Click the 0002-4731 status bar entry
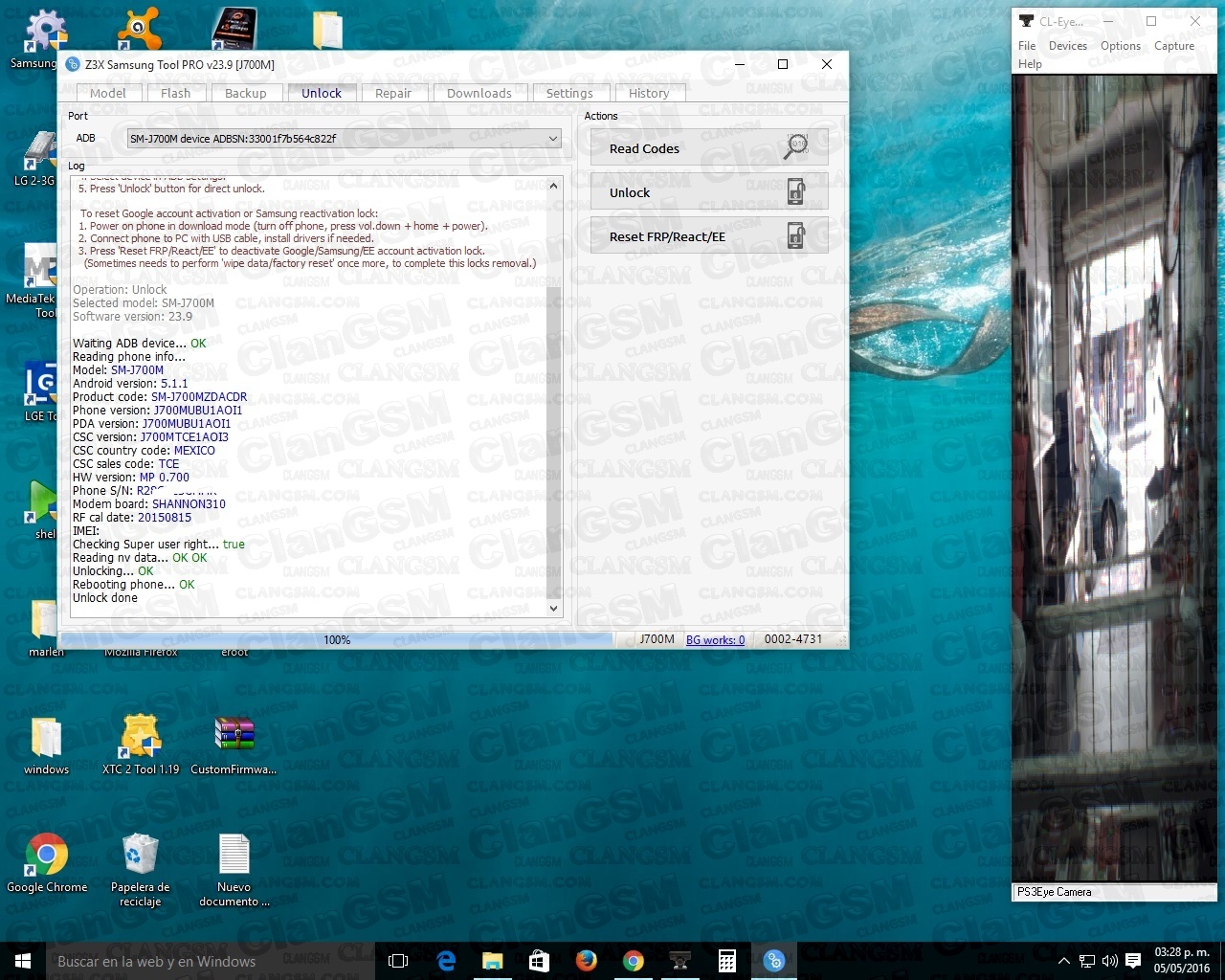 (793, 639)
